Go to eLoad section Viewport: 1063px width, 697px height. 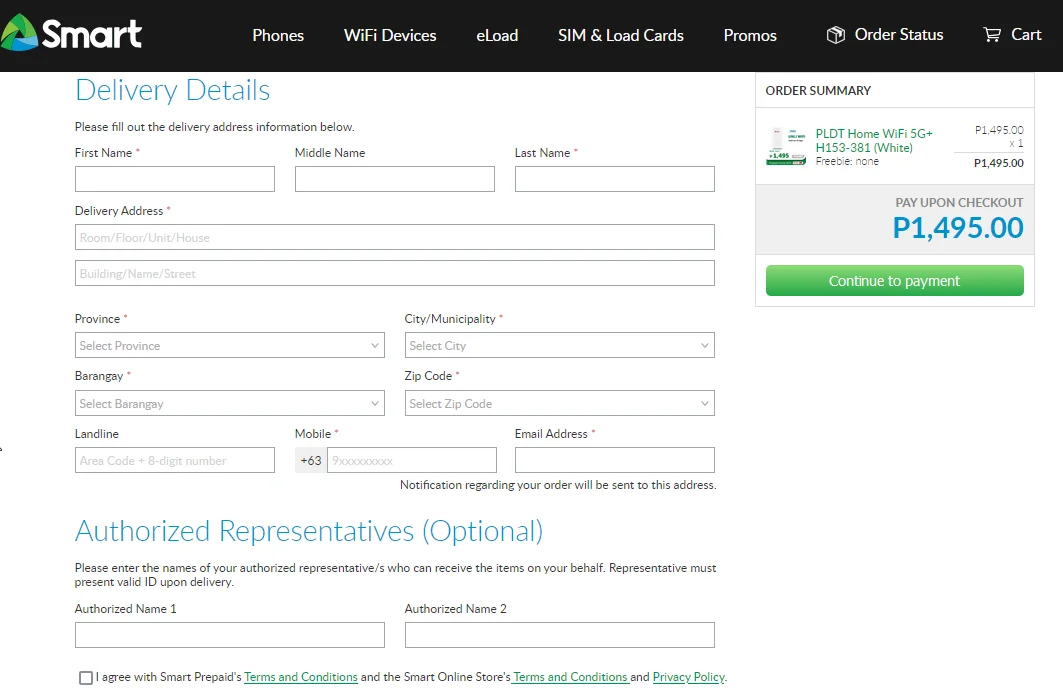click(497, 35)
